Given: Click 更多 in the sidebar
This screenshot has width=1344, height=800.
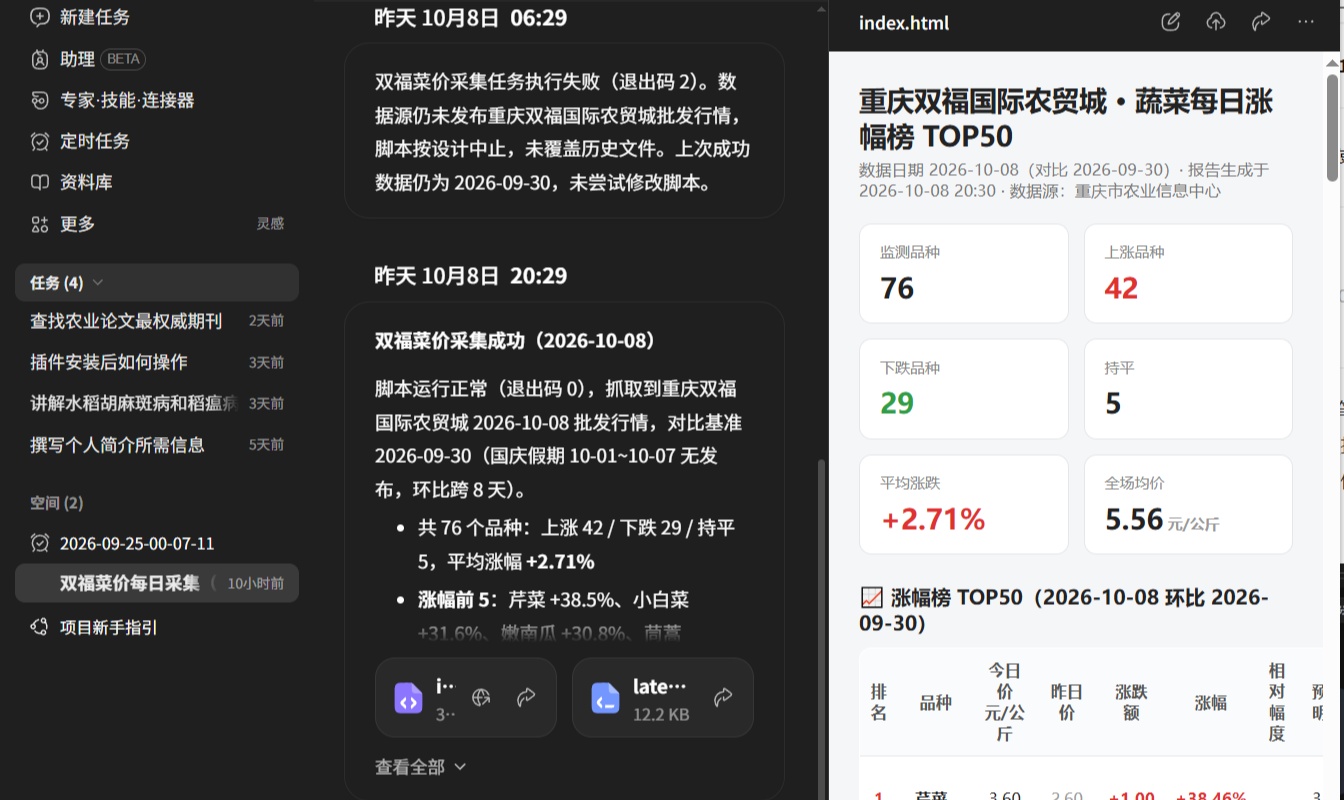Looking at the screenshot, I should tap(63, 224).
